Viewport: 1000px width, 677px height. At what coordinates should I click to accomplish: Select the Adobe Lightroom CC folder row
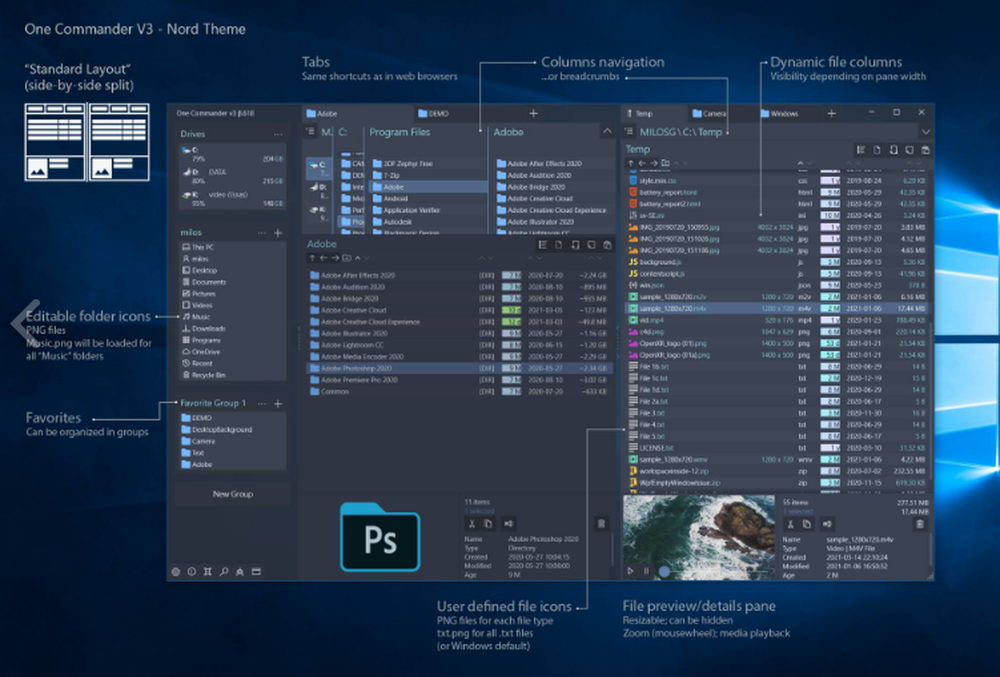[x=458, y=345]
